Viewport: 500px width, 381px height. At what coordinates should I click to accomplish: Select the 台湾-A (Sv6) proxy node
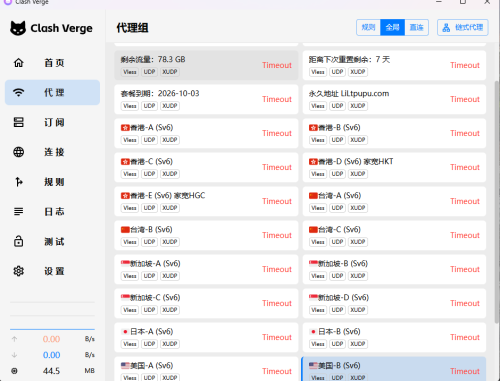point(394,201)
